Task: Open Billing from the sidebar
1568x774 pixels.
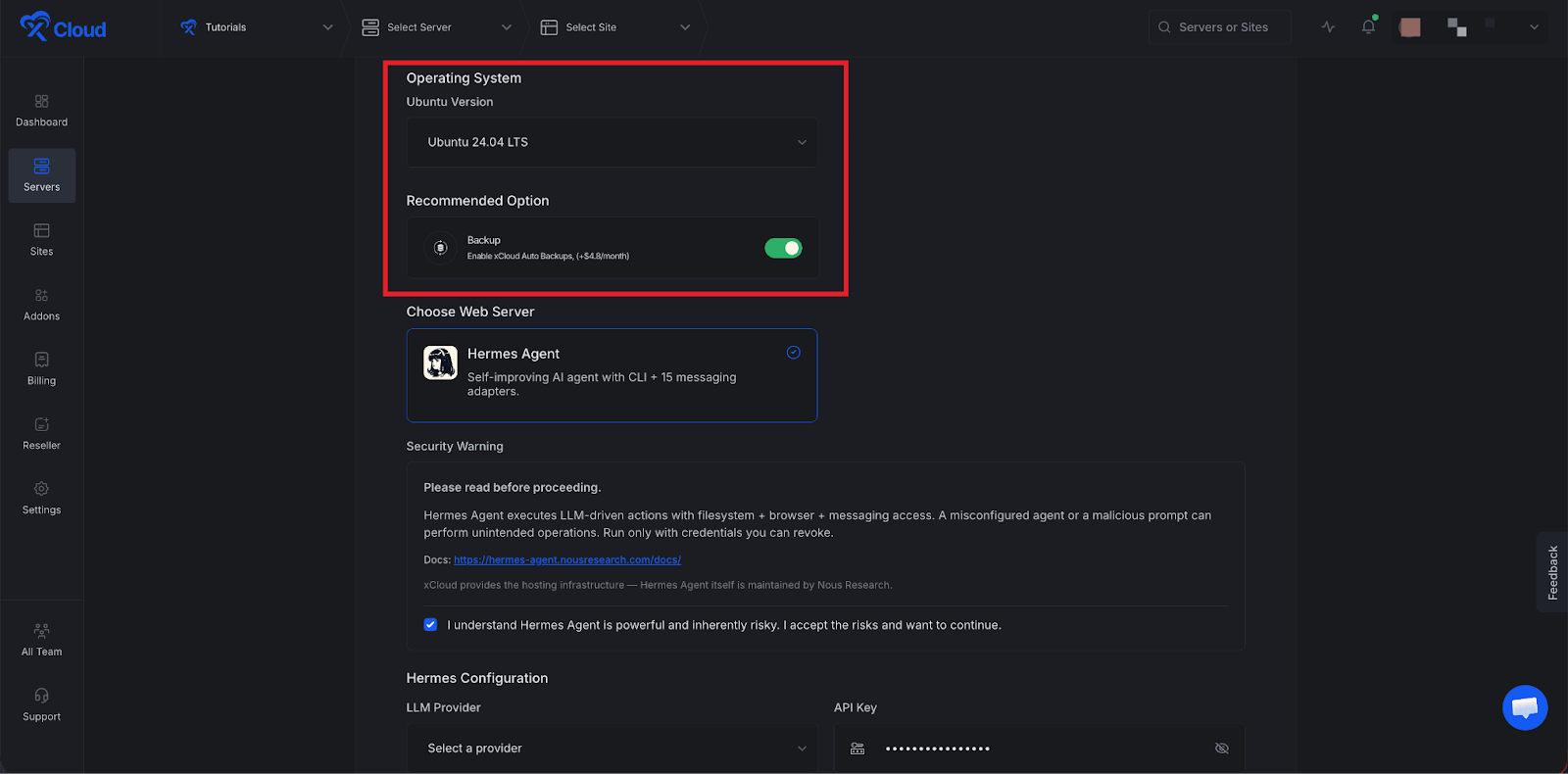Action: point(41,369)
